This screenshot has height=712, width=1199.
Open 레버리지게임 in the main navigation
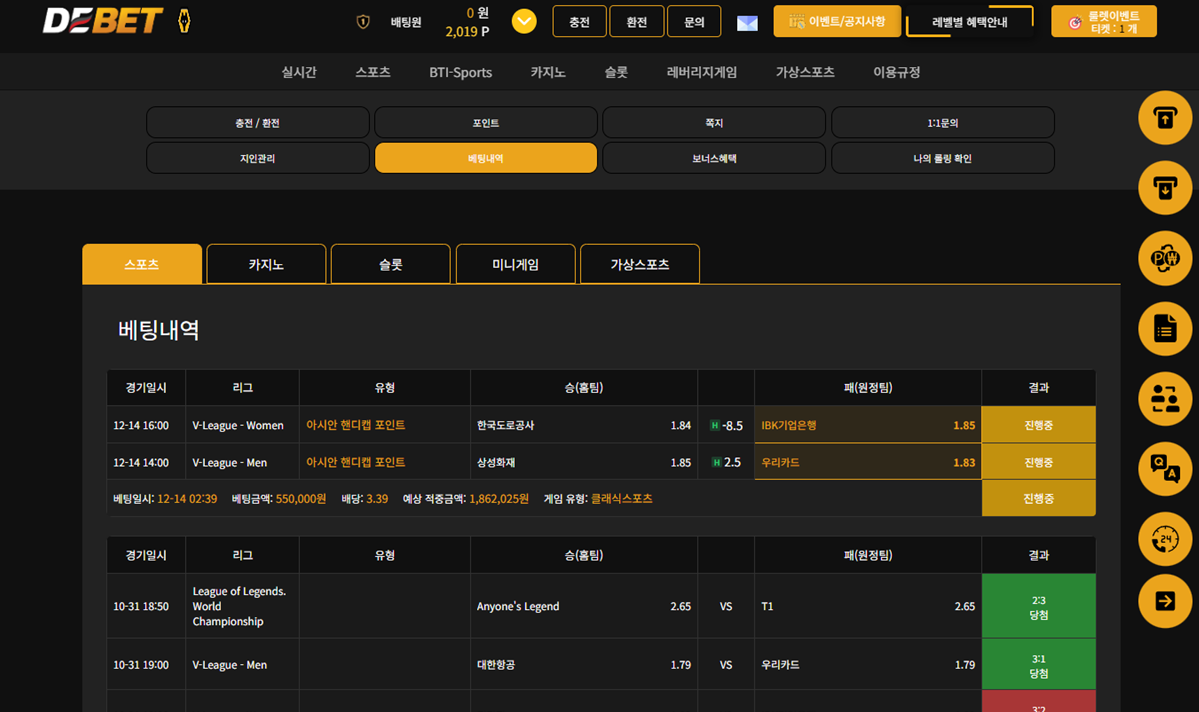(x=702, y=72)
